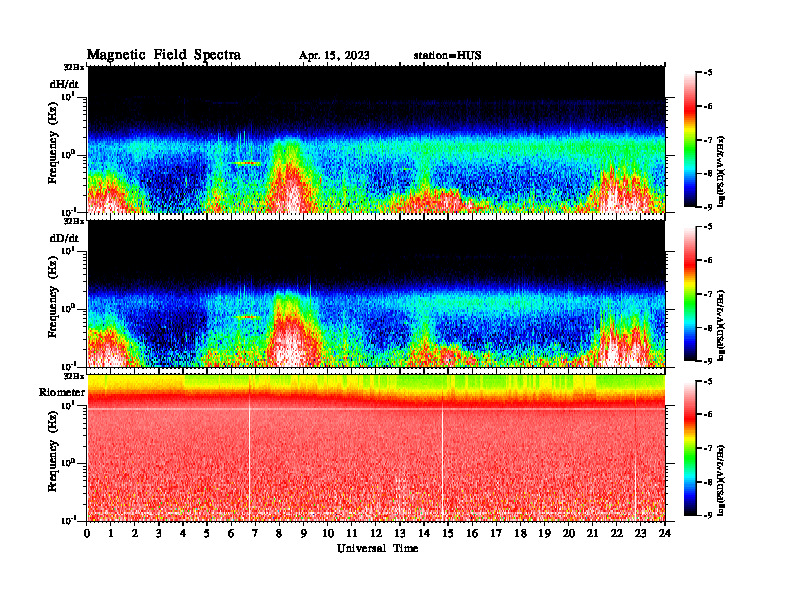The image size is (792, 612).
Task: Click hour tick label '16' on time axis
Action: pyautogui.click(x=472, y=533)
